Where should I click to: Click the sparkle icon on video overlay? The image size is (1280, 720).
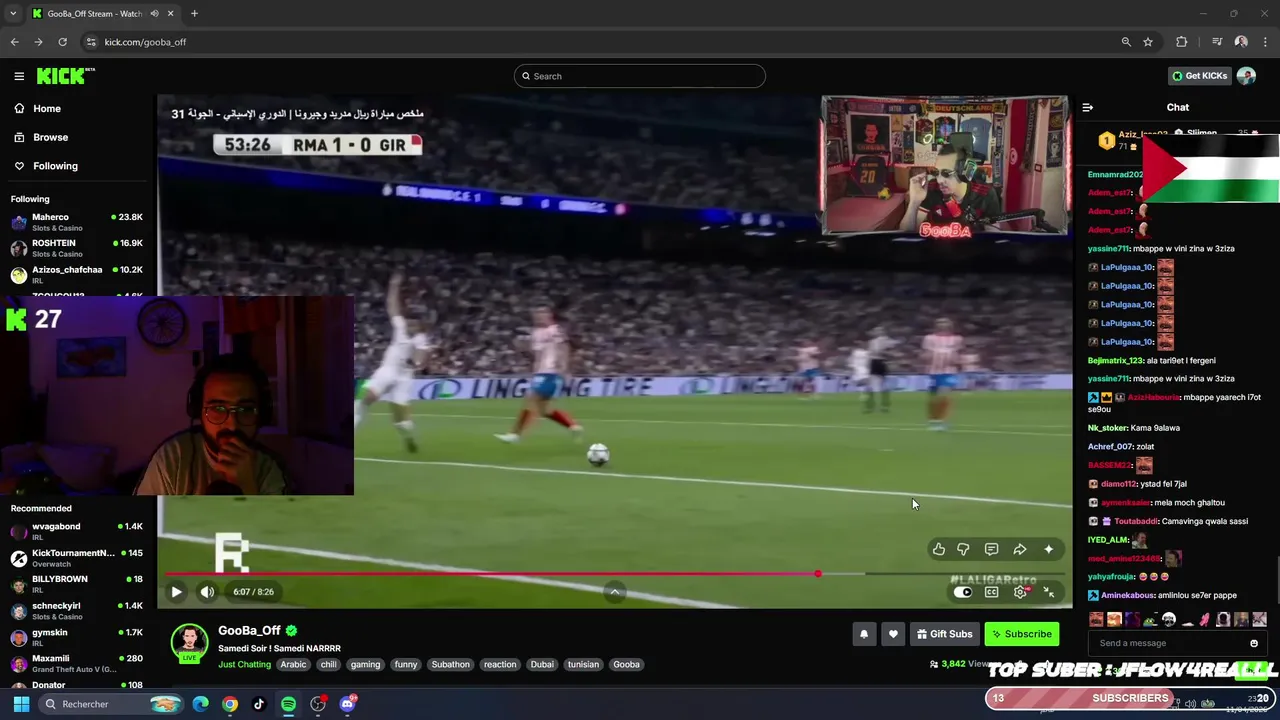[1048, 549]
